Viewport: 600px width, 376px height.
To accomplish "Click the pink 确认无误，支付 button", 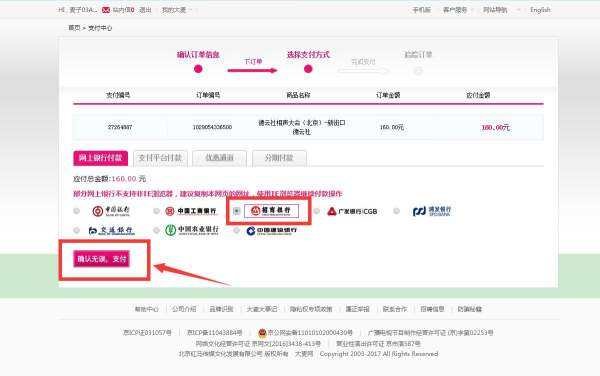I will coord(102,259).
